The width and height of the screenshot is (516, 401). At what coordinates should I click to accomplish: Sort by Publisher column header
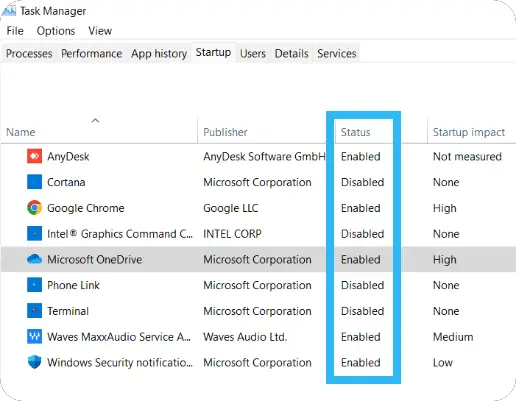point(225,132)
